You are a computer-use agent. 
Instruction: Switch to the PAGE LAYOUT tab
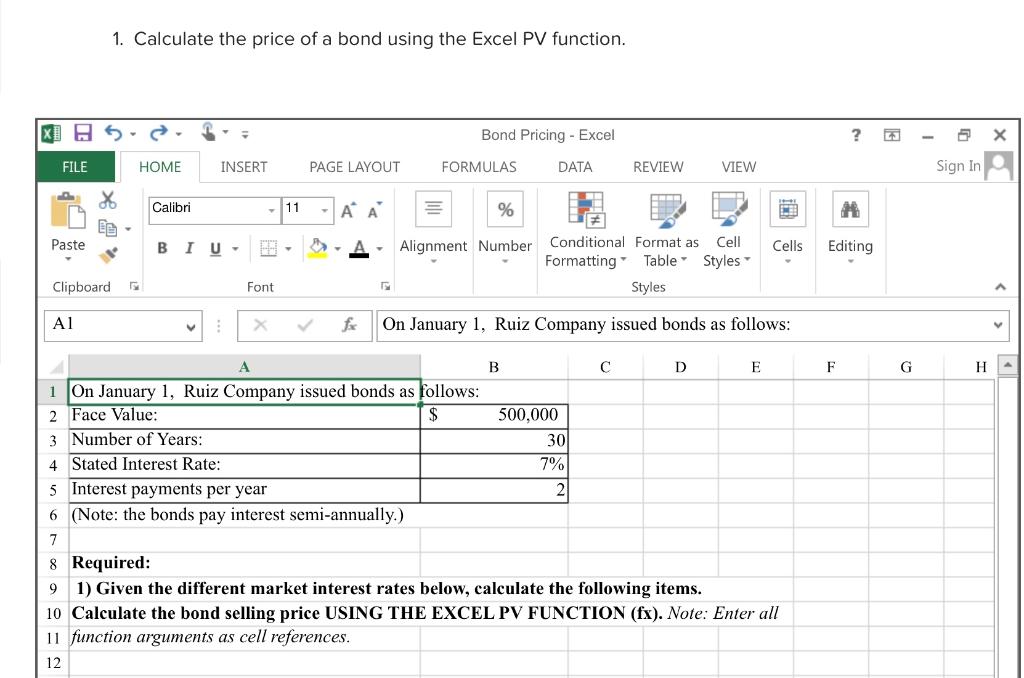coord(355,167)
